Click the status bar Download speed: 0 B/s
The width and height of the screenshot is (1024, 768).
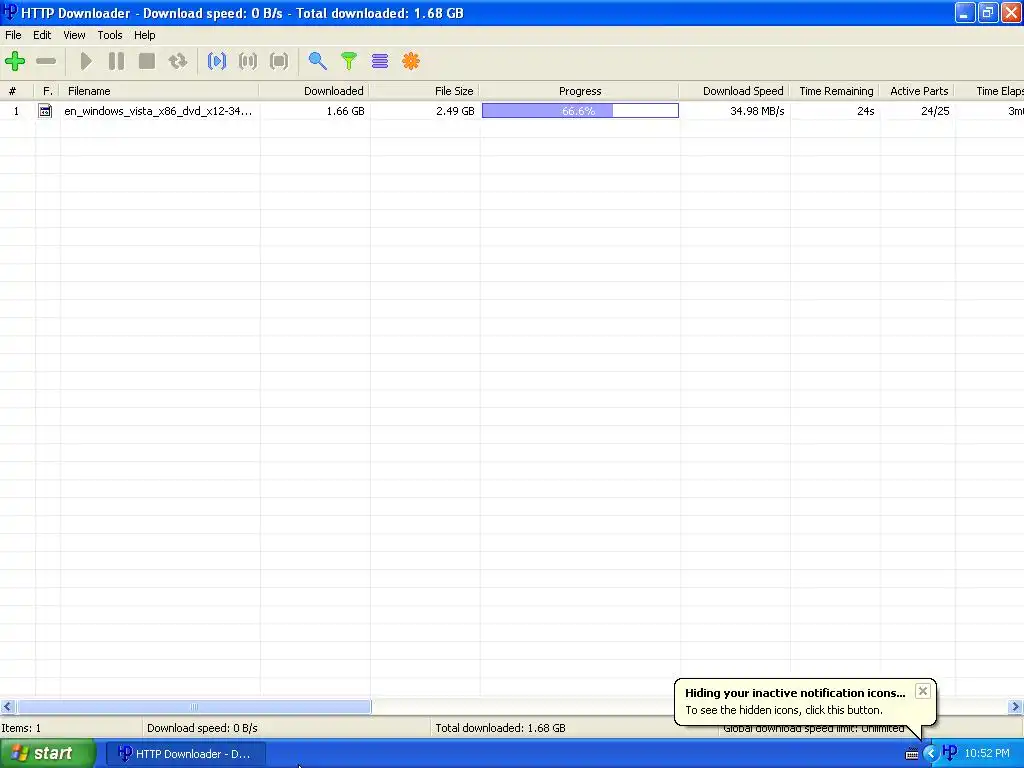coord(202,728)
